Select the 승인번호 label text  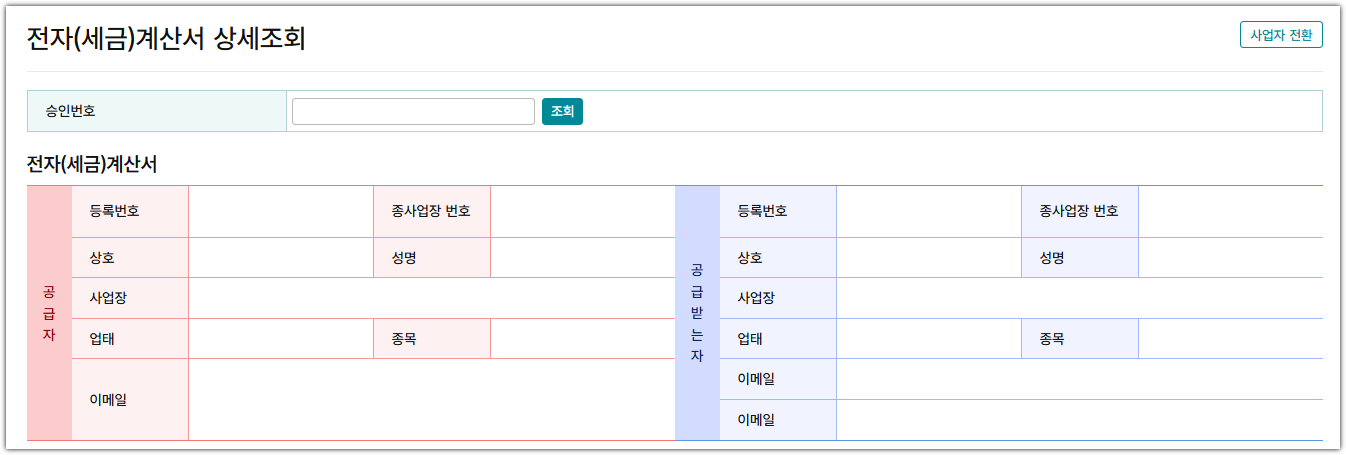click(x=70, y=112)
